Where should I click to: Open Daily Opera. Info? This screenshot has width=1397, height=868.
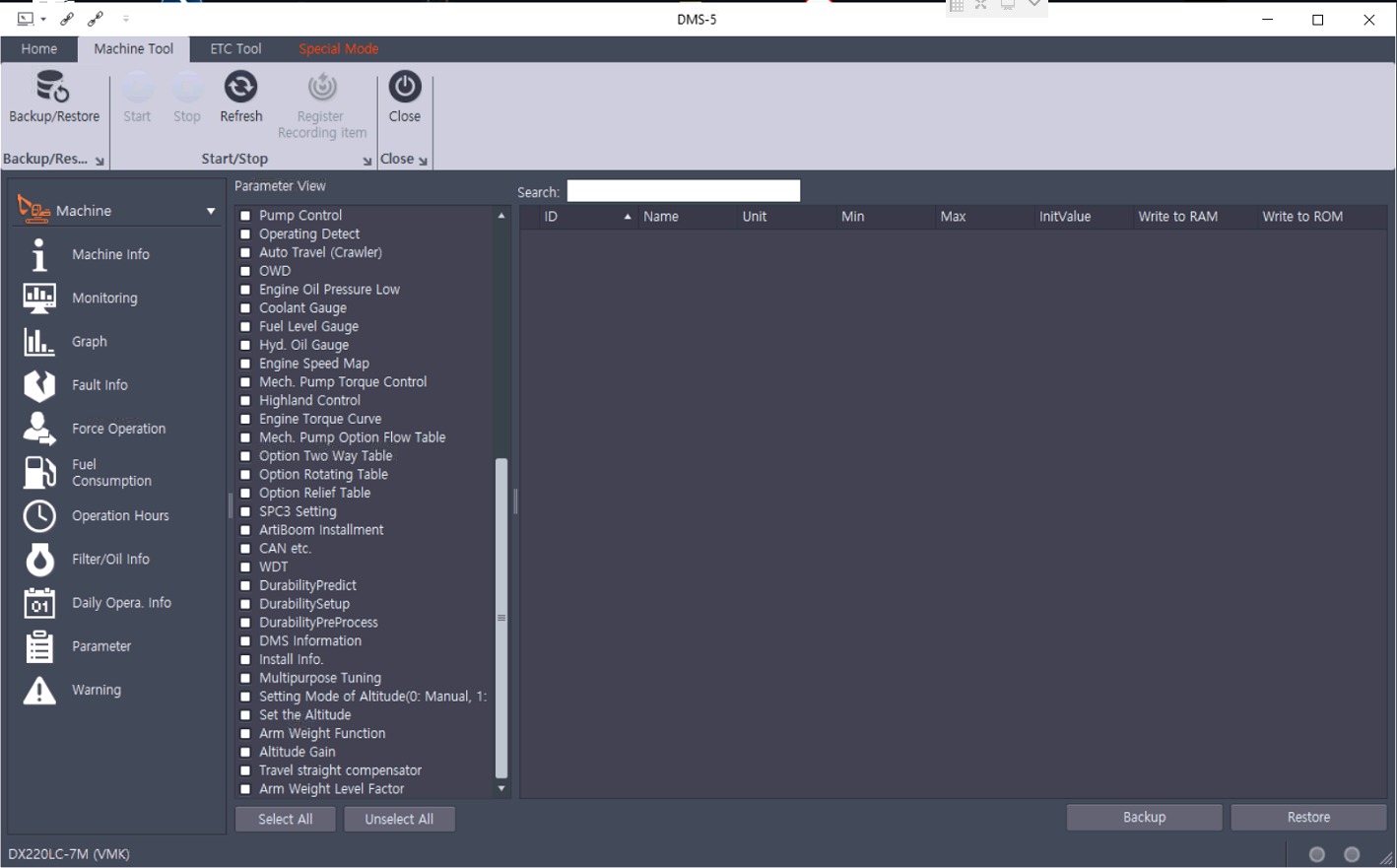[121, 603]
